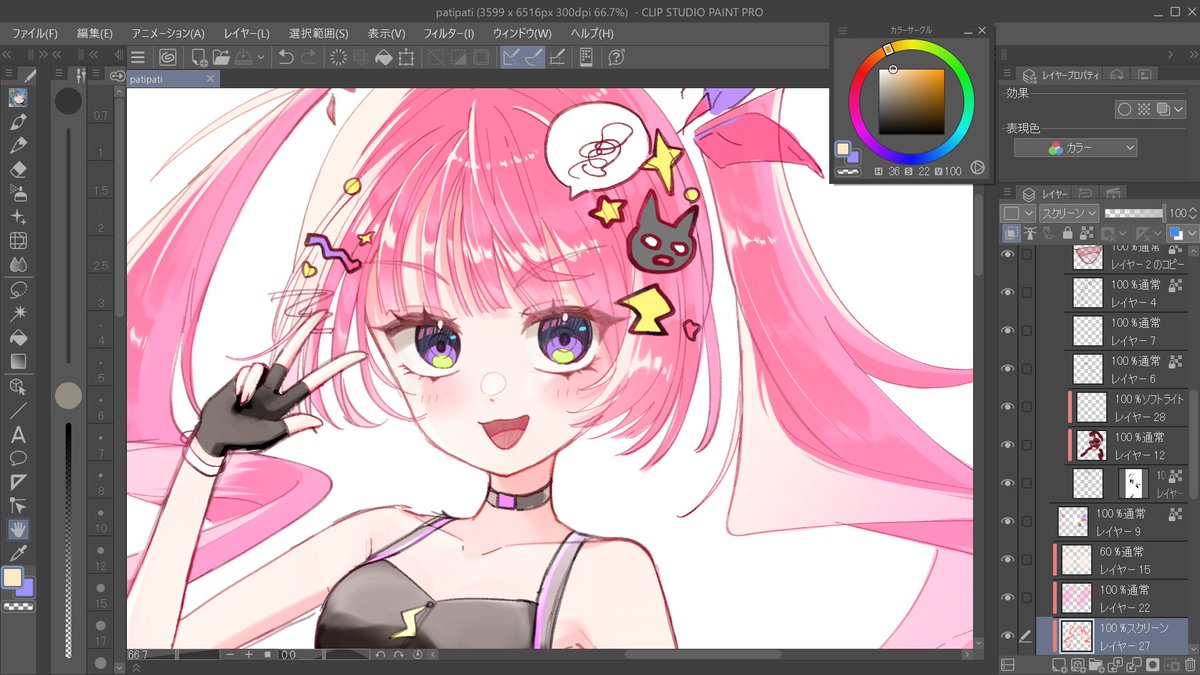This screenshot has width=1200, height=675.
Task: Click the Scale/Rotate transform icon
Action: [407, 57]
